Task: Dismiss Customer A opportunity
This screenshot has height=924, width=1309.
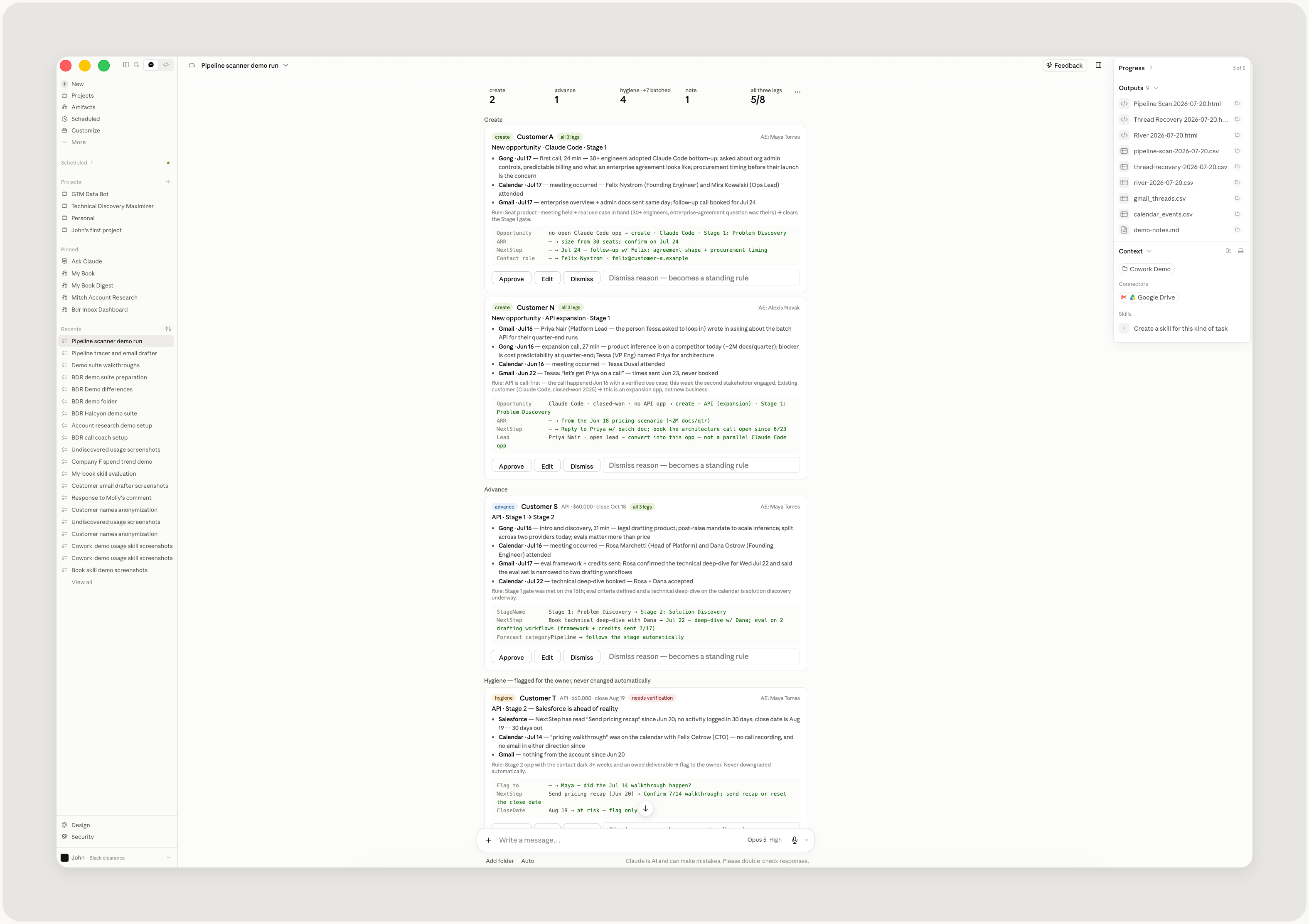Action: 581,279
